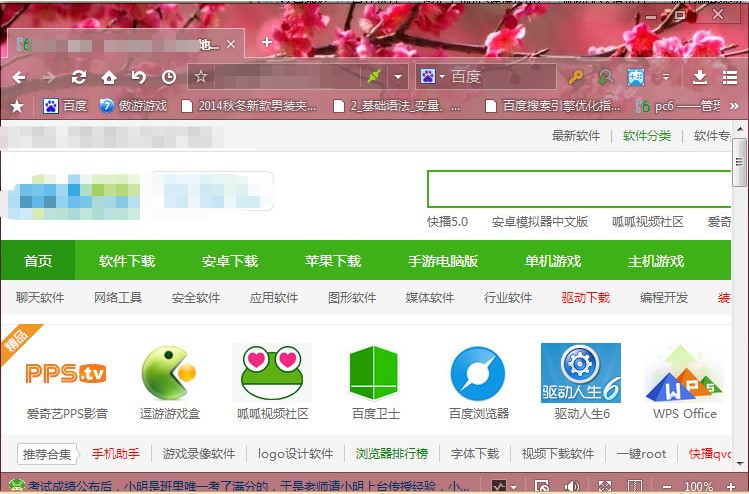Toggle split screen icon in status bar
749x494 pixels.
click(635, 486)
